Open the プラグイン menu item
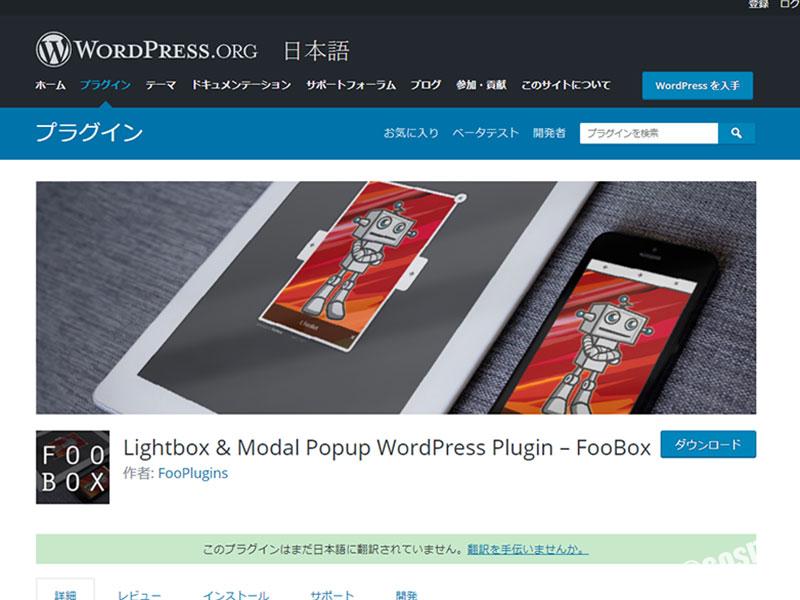 (x=106, y=85)
